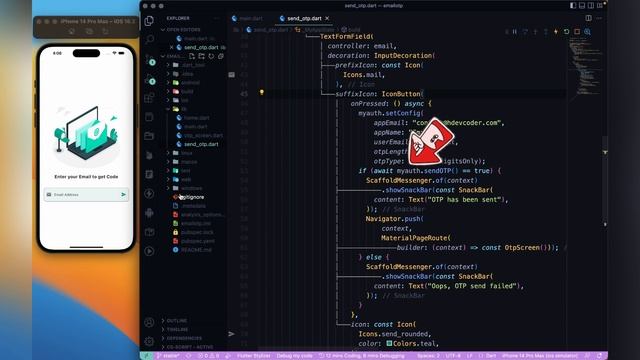640x360 pixels.
Task: Close the send_otp.dart editor tab
Action: pyautogui.click(x=327, y=18)
